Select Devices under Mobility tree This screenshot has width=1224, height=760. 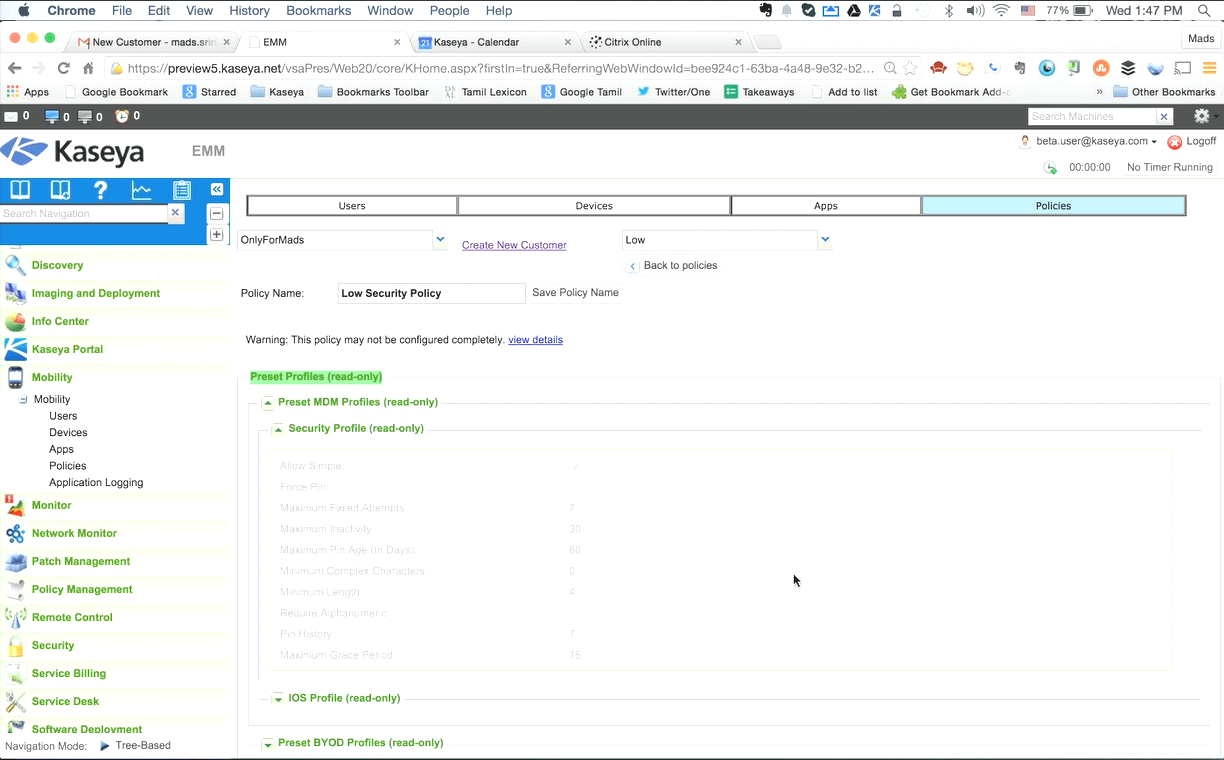[x=68, y=433]
